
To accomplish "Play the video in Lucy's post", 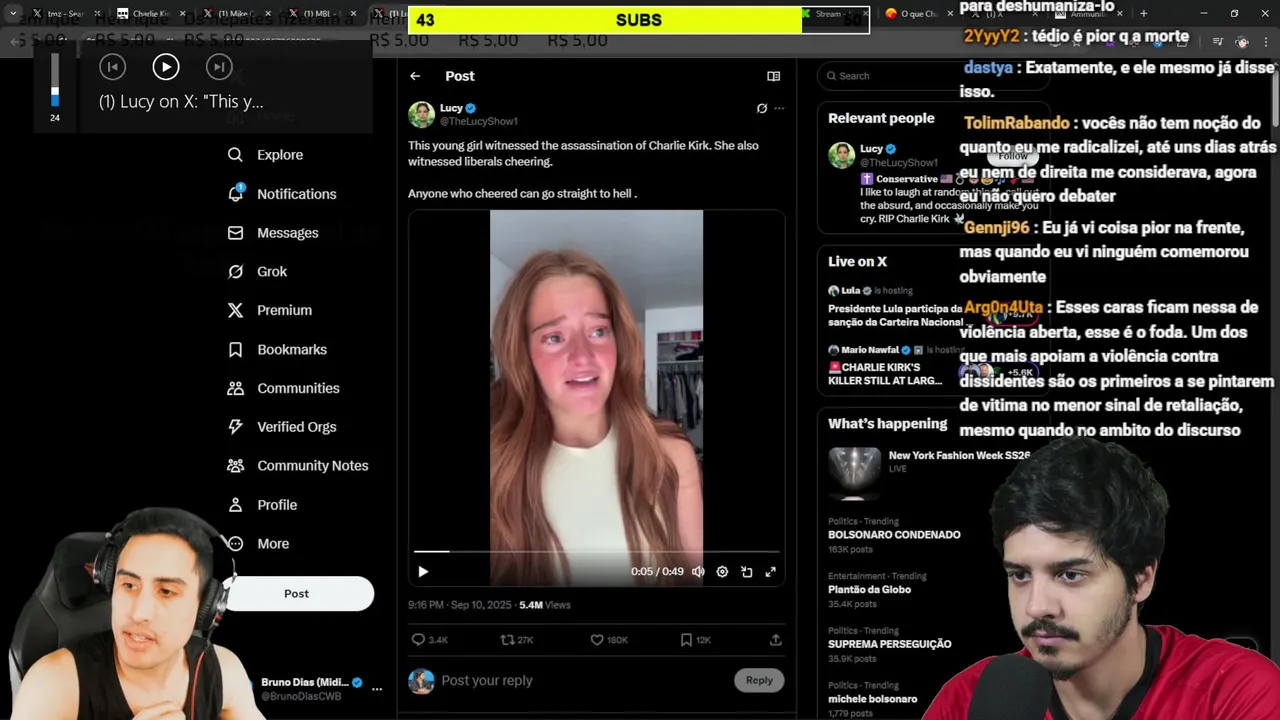I will click(423, 572).
